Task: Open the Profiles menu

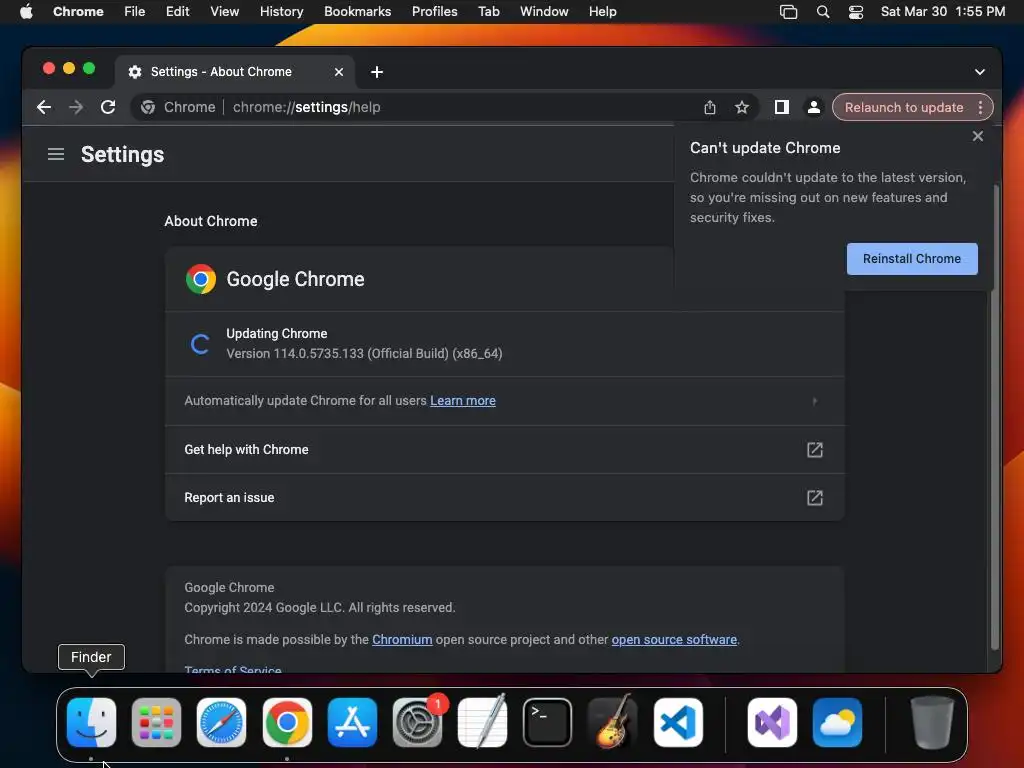Action: 434,11
